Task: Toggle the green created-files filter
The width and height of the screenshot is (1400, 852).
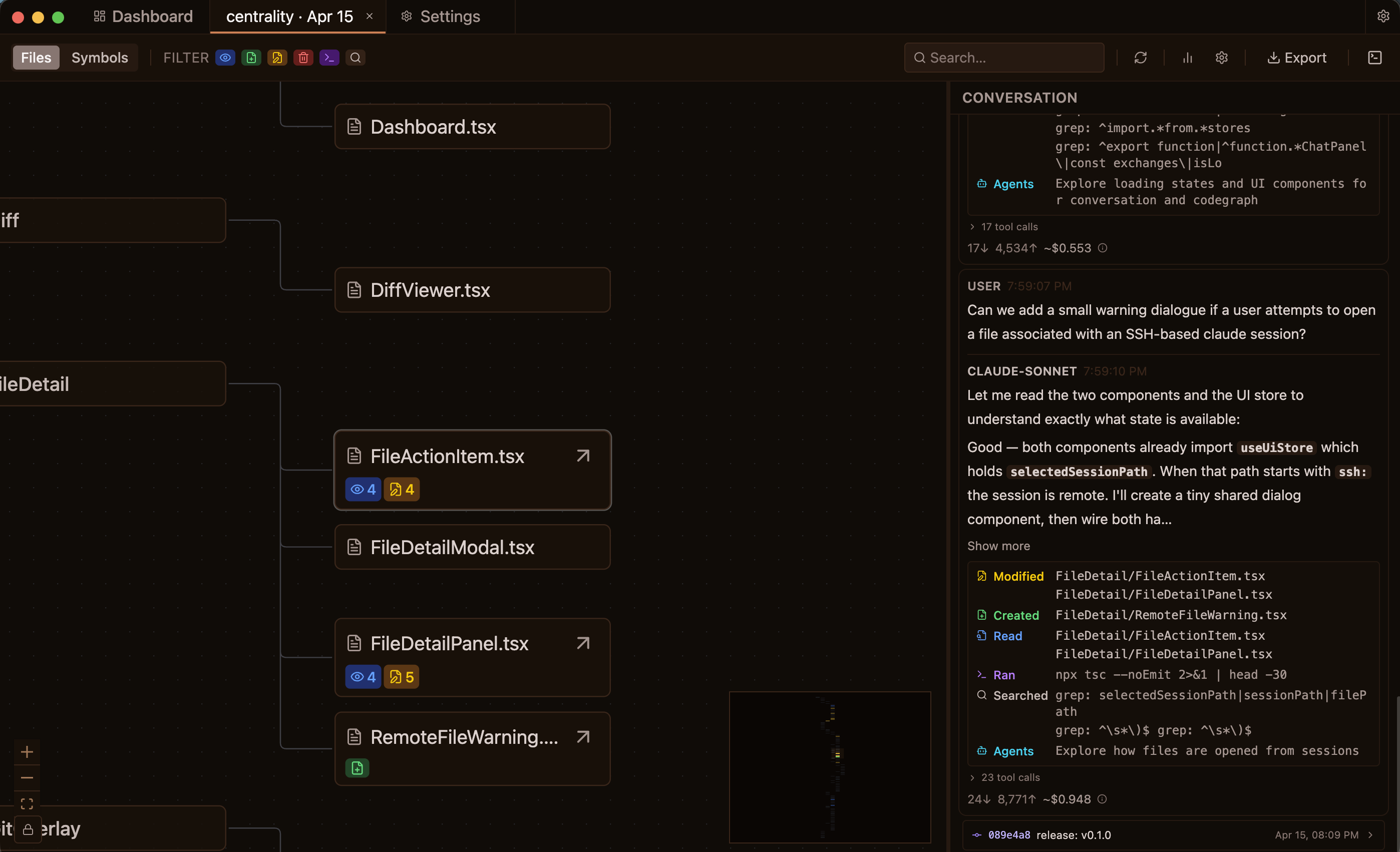Action: point(251,58)
